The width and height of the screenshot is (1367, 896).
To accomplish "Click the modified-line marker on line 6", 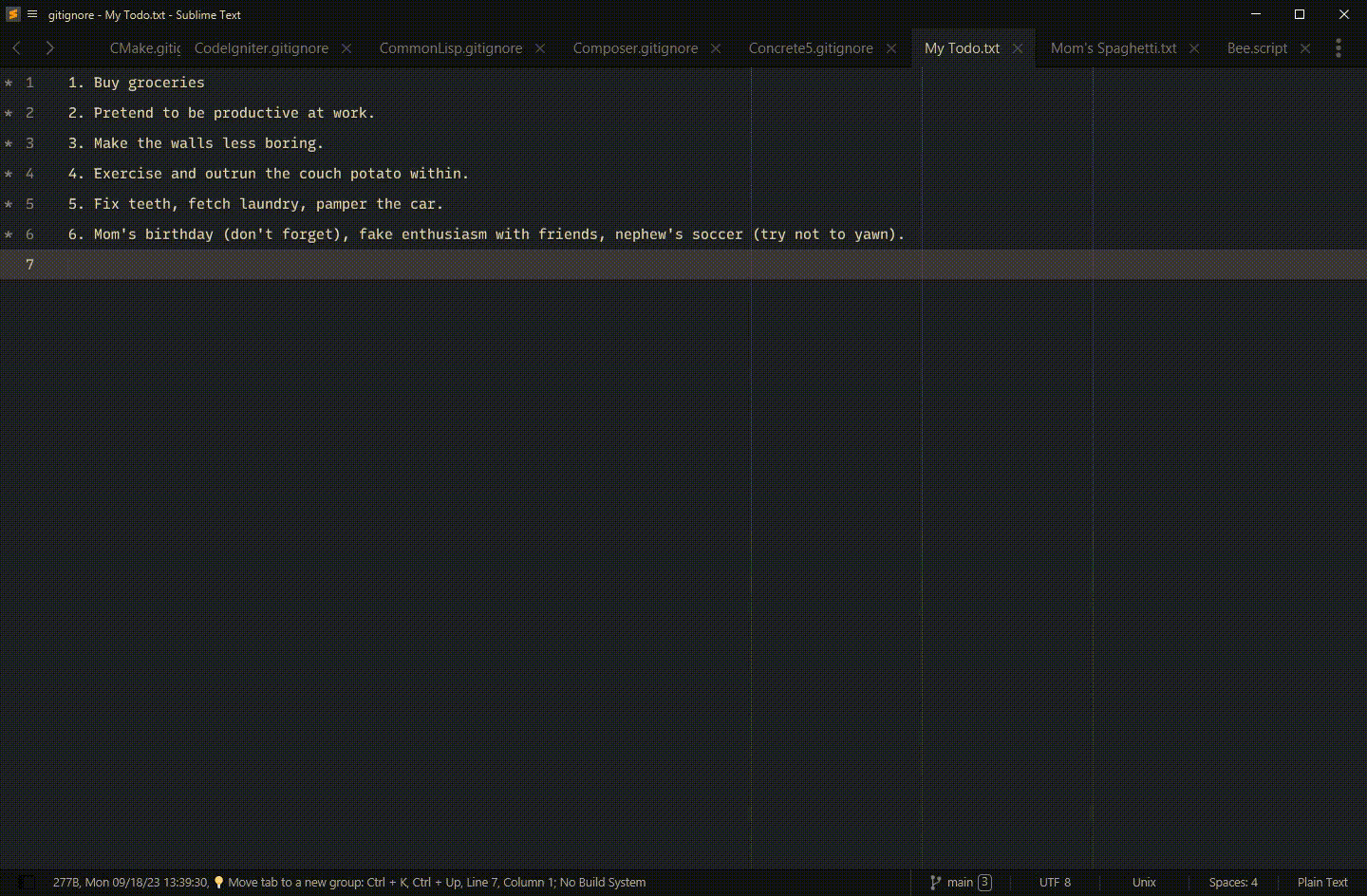I will [9, 234].
